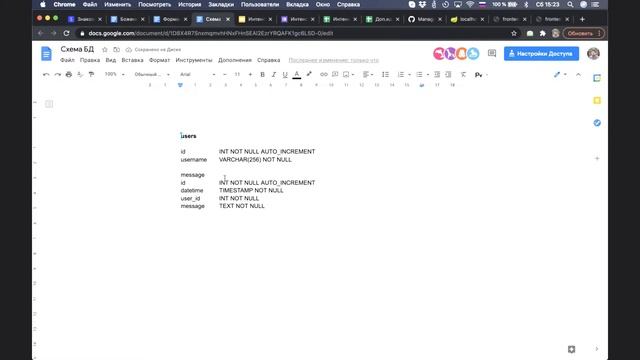Open line spacing options
Viewport: 640px width, 360px height.
(385, 74)
